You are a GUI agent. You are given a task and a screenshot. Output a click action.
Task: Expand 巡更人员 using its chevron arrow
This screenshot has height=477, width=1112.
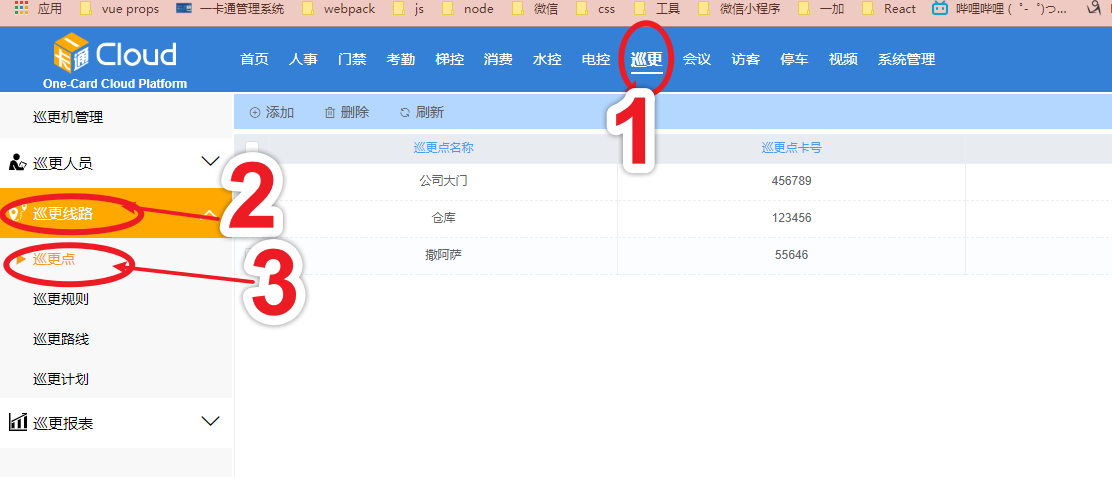(210, 161)
